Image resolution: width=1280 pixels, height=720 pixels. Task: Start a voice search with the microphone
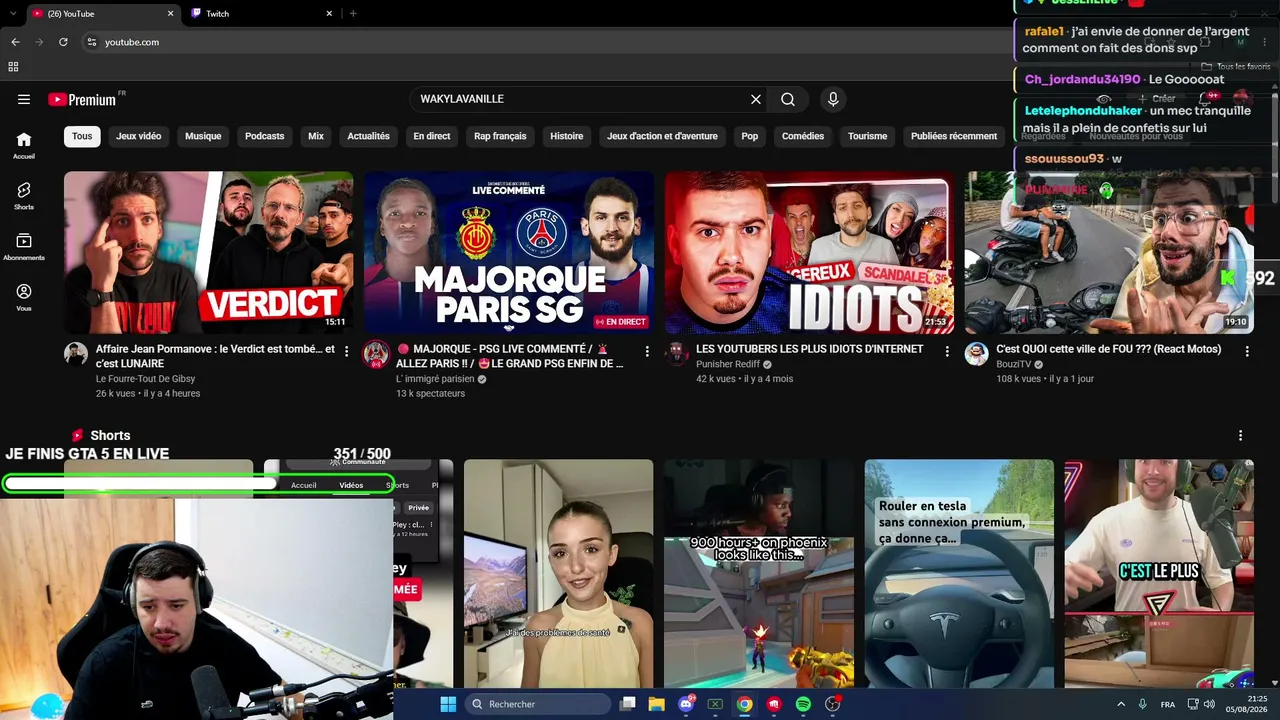tap(833, 99)
